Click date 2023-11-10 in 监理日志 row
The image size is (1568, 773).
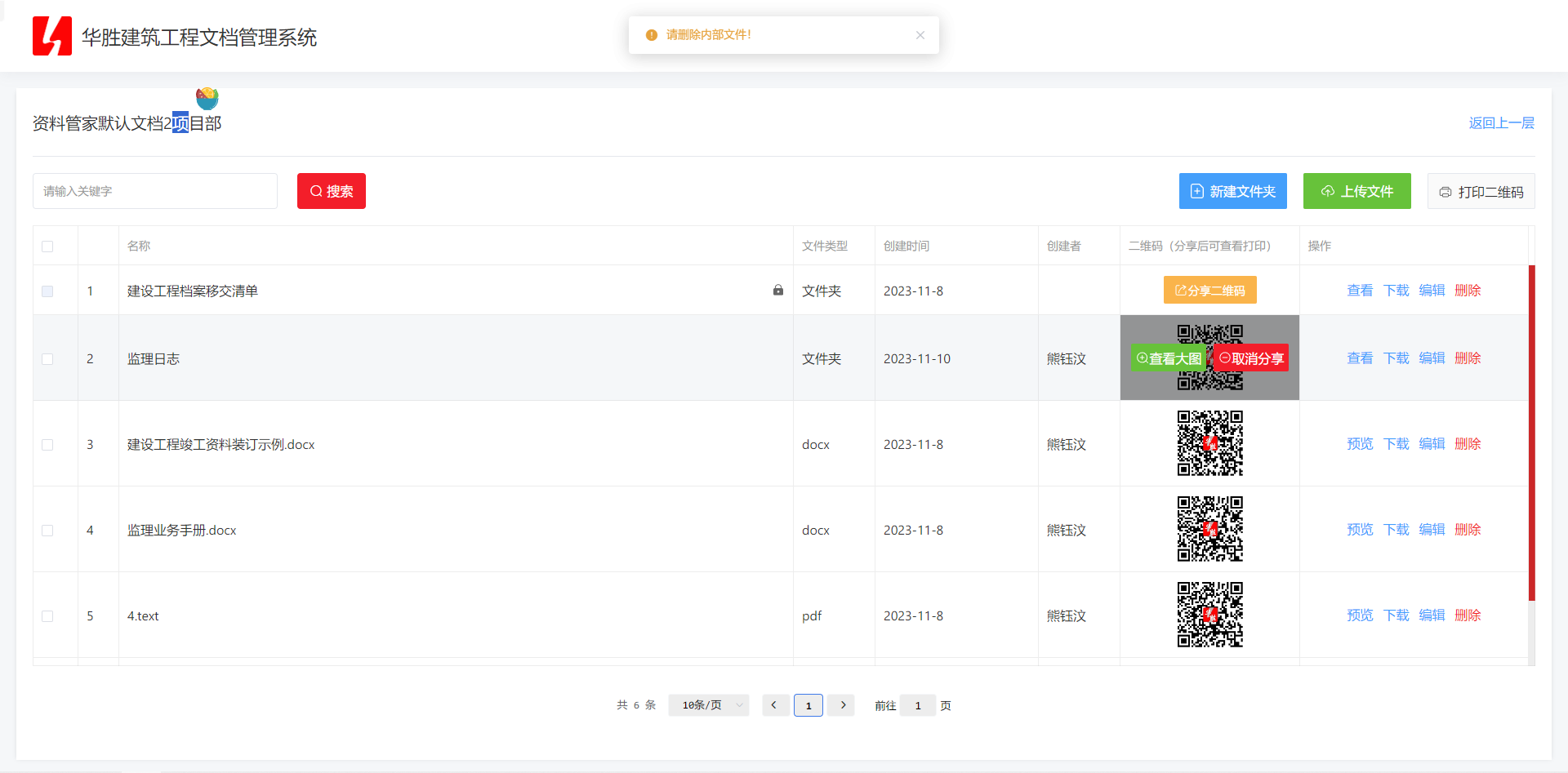[917, 359]
